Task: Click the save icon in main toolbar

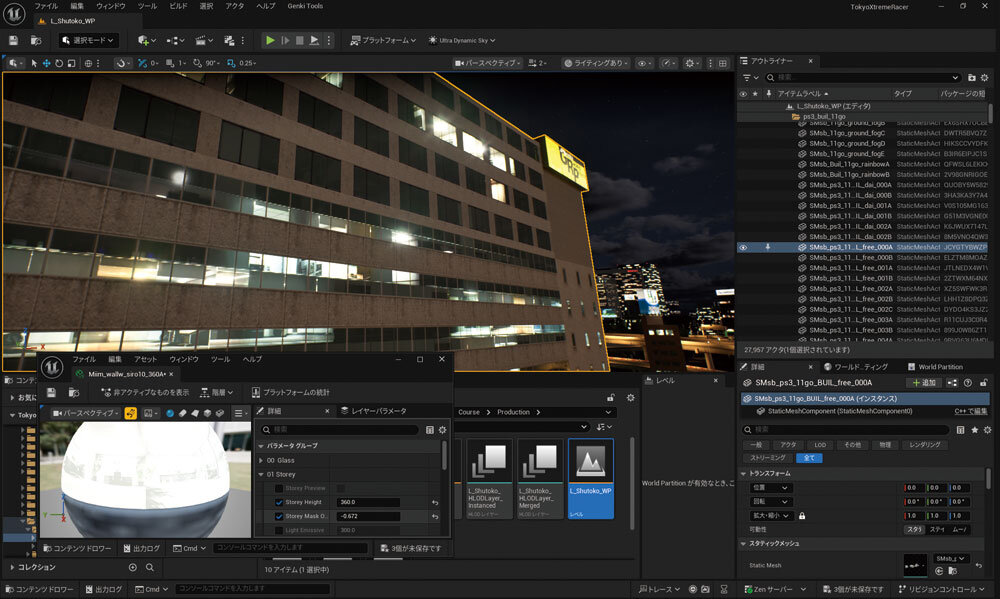Action: [14, 40]
